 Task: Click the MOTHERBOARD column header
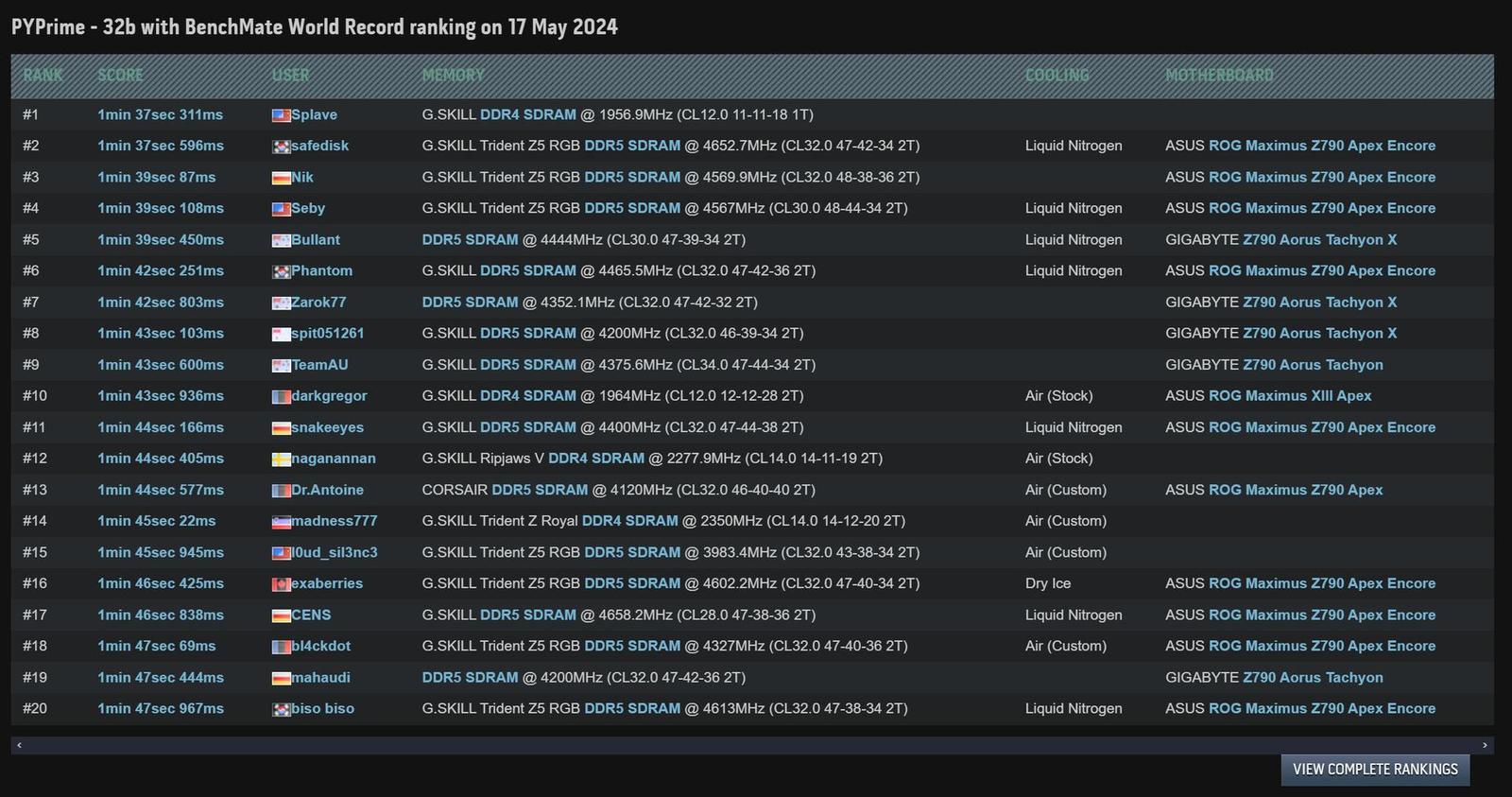coord(1219,76)
